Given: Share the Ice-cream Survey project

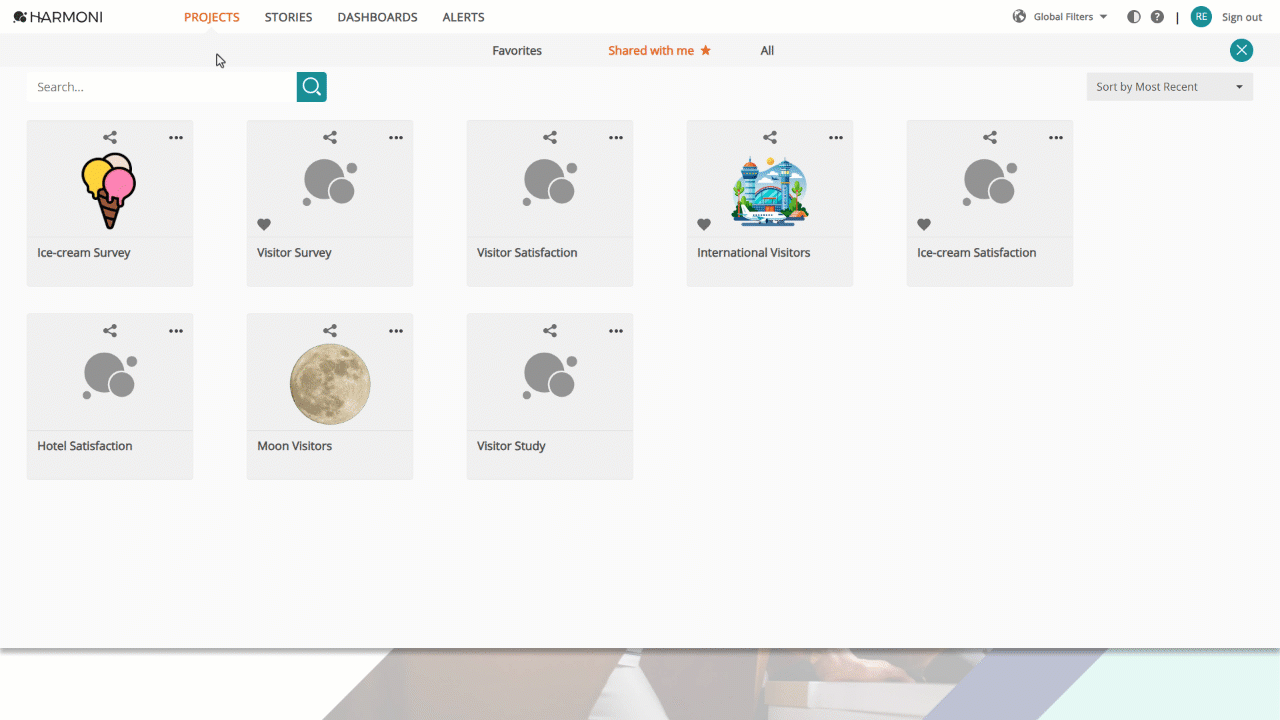Looking at the screenshot, I should click(x=110, y=137).
